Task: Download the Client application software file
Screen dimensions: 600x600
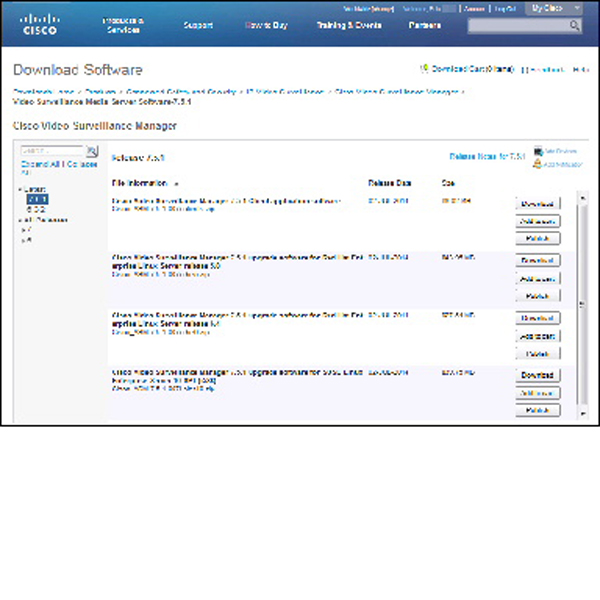Action: pyautogui.click(x=538, y=204)
